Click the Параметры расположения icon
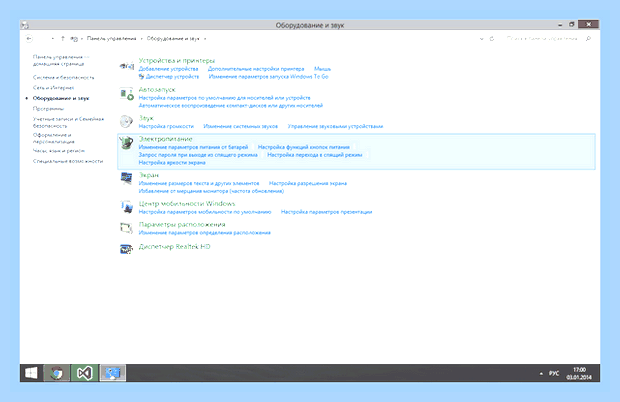Screen dimensions: 620x402 (x=127, y=228)
